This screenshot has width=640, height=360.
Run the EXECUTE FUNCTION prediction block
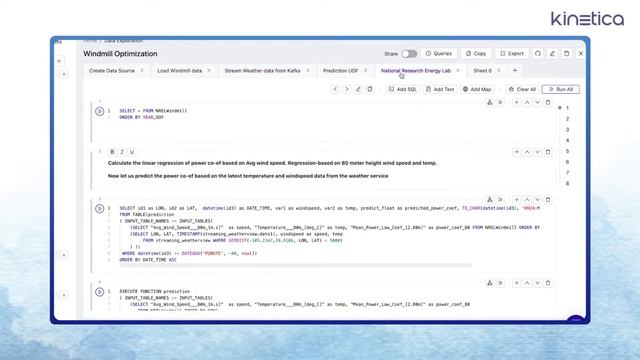(99, 292)
